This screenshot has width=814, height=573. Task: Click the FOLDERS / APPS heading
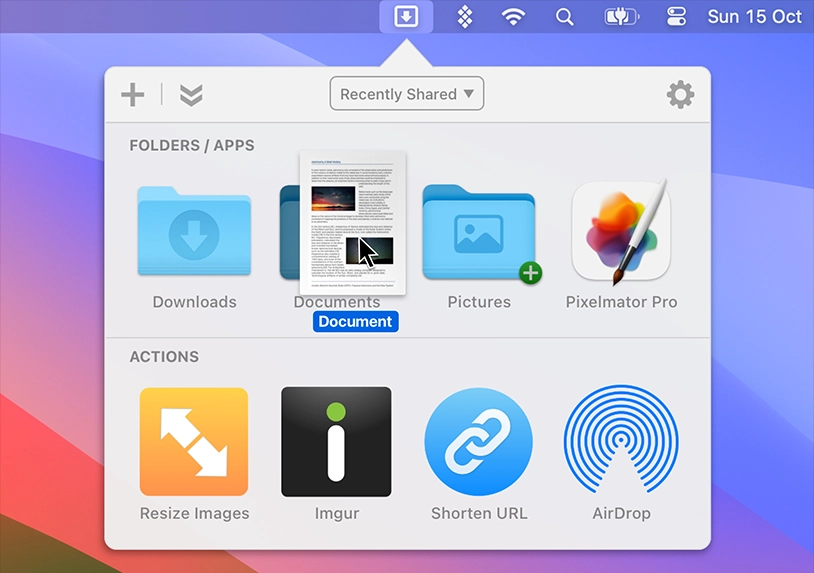(x=192, y=145)
